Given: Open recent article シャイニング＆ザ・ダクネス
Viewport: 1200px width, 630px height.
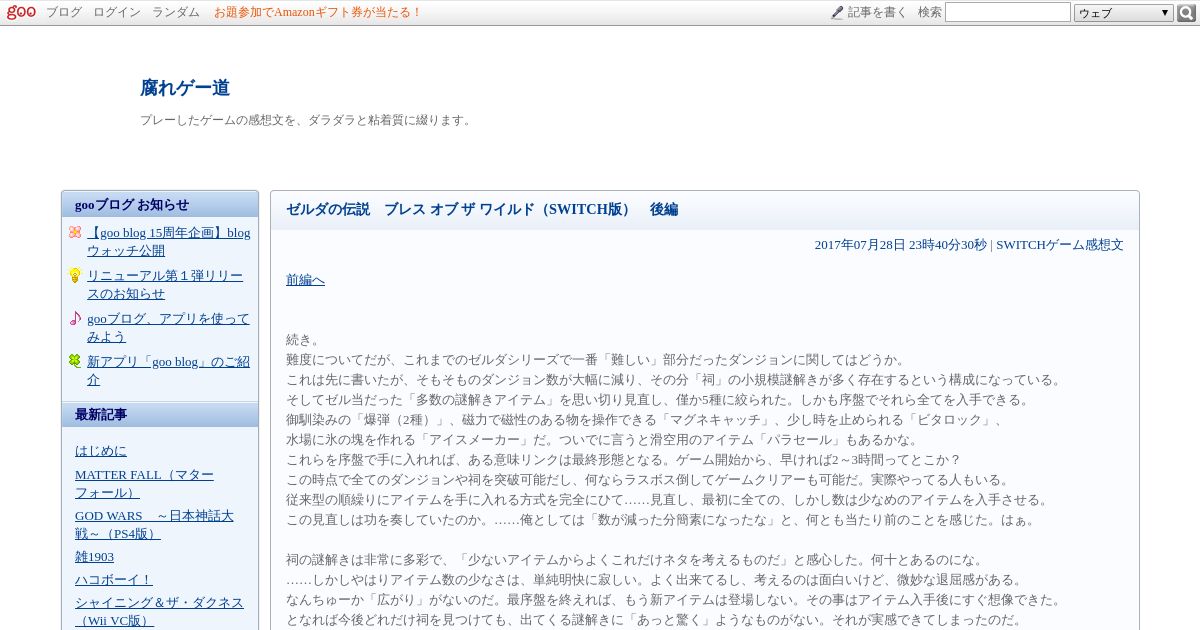Looking at the screenshot, I should [x=159, y=611].
